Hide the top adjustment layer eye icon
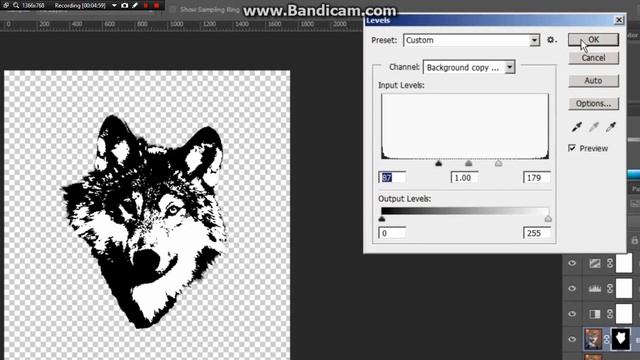This screenshot has width=640, height=360. [x=572, y=263]
